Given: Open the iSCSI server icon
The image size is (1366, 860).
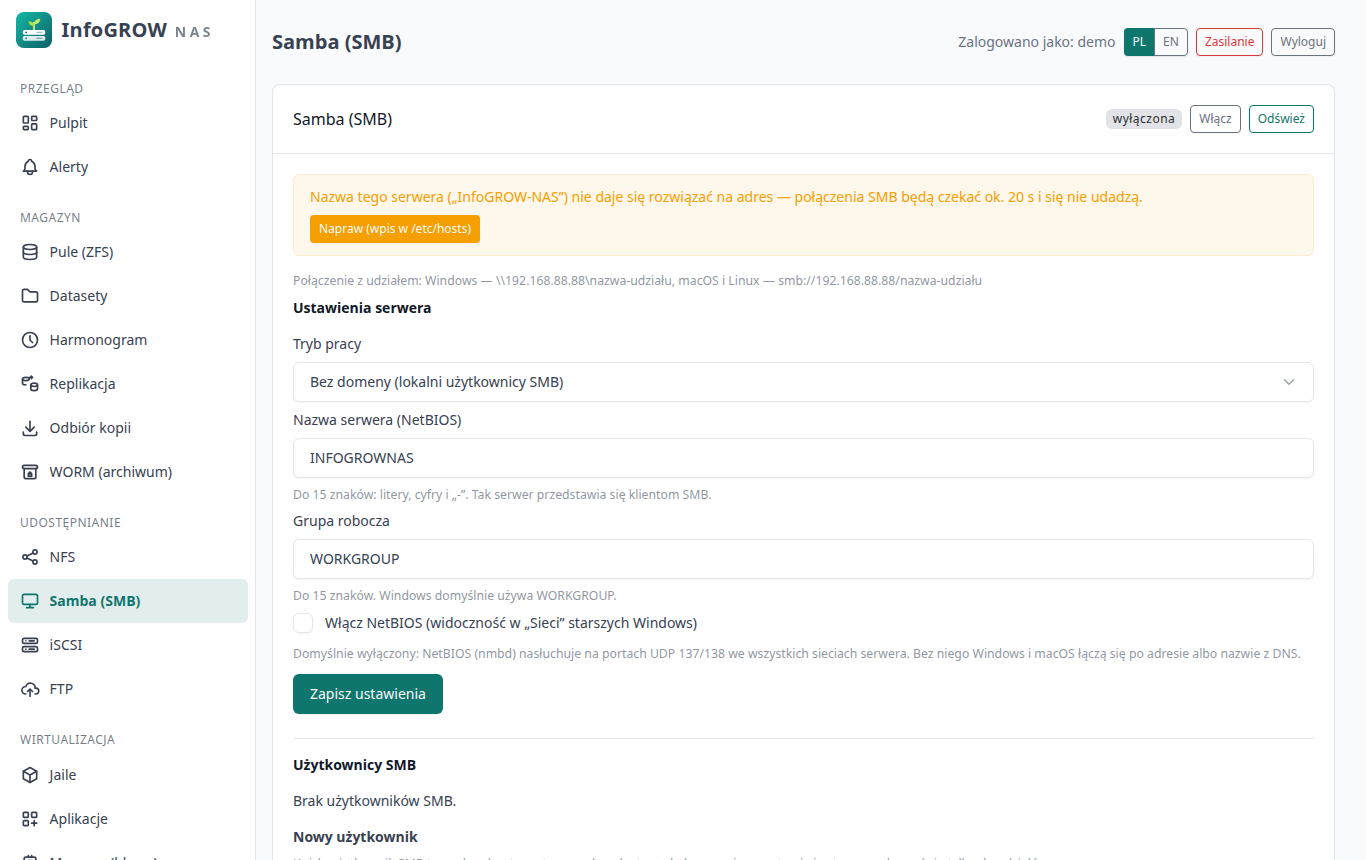Looking at the screenshot, I should (x=30, y=645).
